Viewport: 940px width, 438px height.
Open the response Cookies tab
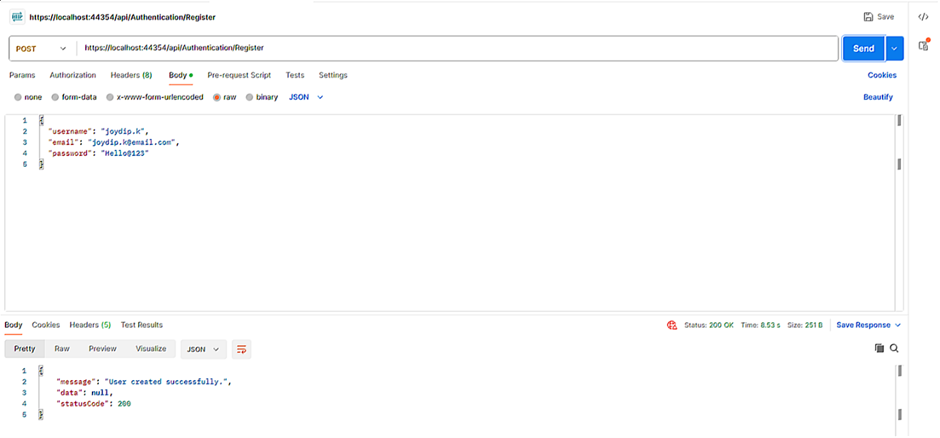click(x=46, y=325)
